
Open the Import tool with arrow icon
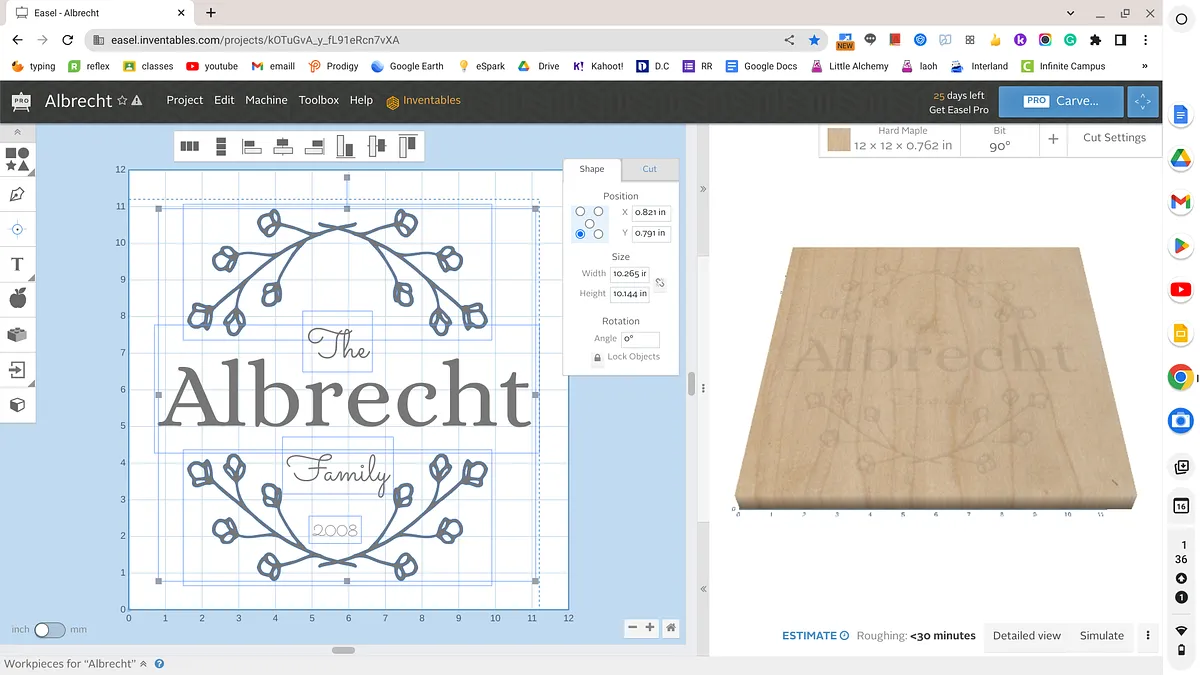click(x=17, y=370)
